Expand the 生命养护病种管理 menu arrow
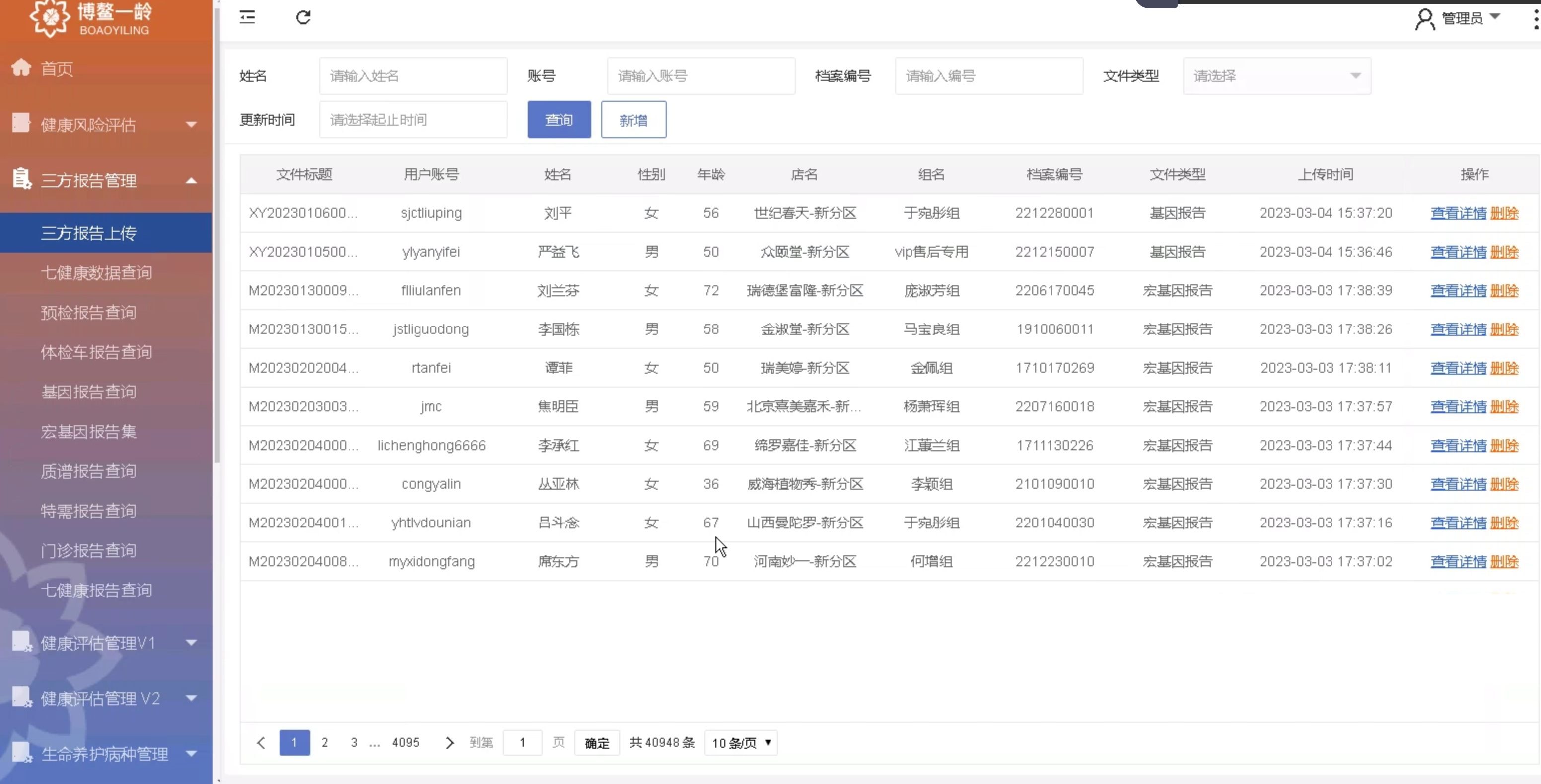This screenshot has width=1541, height=784. click(192, 754)
